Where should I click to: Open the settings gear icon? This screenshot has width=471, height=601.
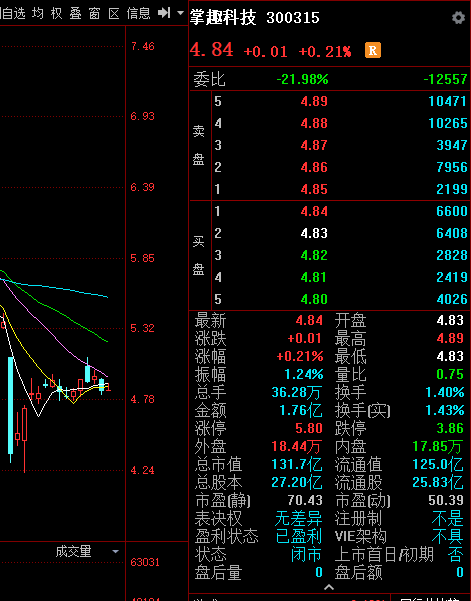pyautogui.click(x=458, y=18)
